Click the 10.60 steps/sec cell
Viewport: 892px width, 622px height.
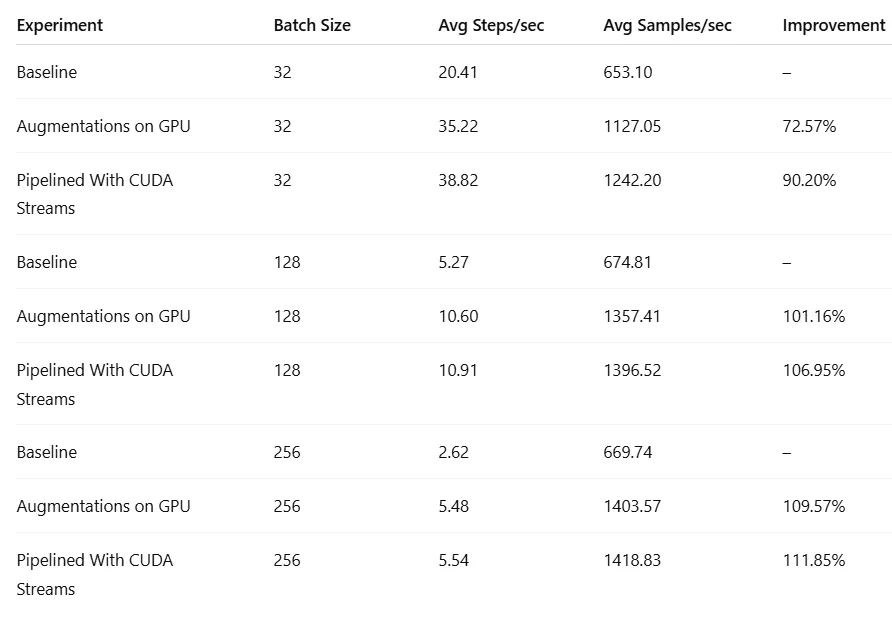458,316
